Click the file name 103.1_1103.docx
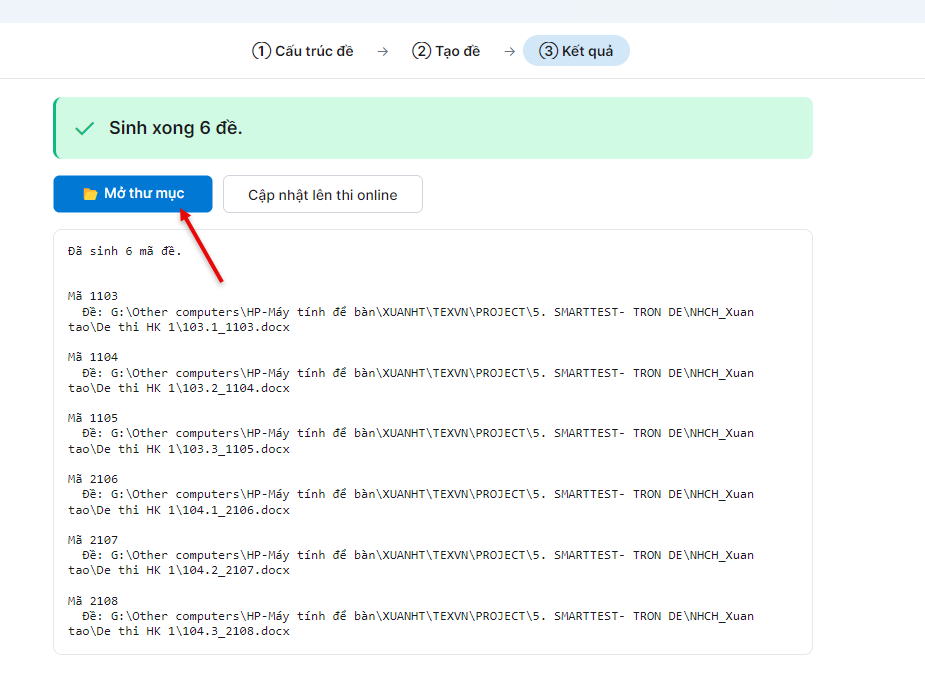925x686 pixels. tap(236, 327)
